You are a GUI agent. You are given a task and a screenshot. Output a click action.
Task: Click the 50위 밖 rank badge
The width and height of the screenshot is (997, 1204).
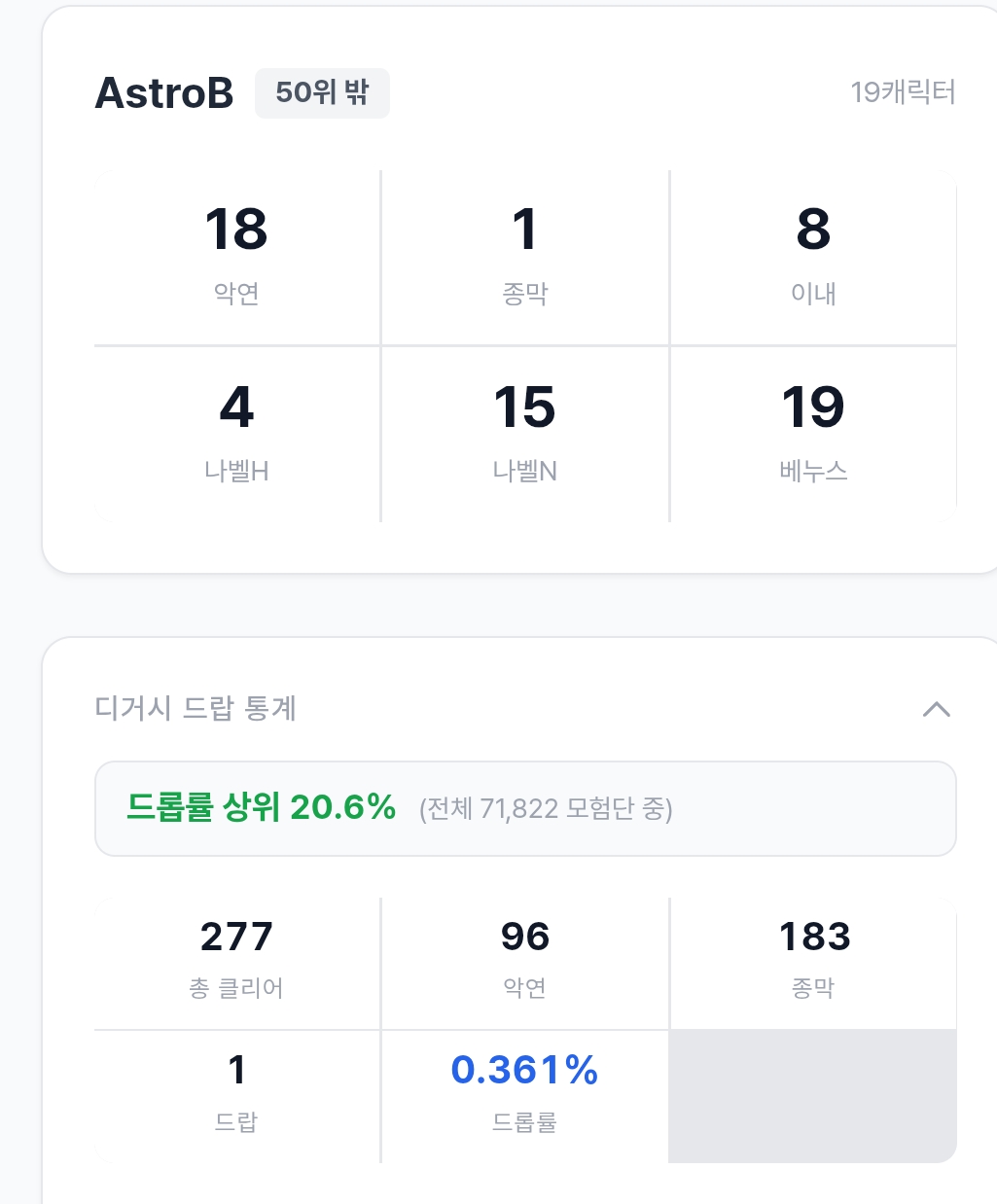pos(322,93)
